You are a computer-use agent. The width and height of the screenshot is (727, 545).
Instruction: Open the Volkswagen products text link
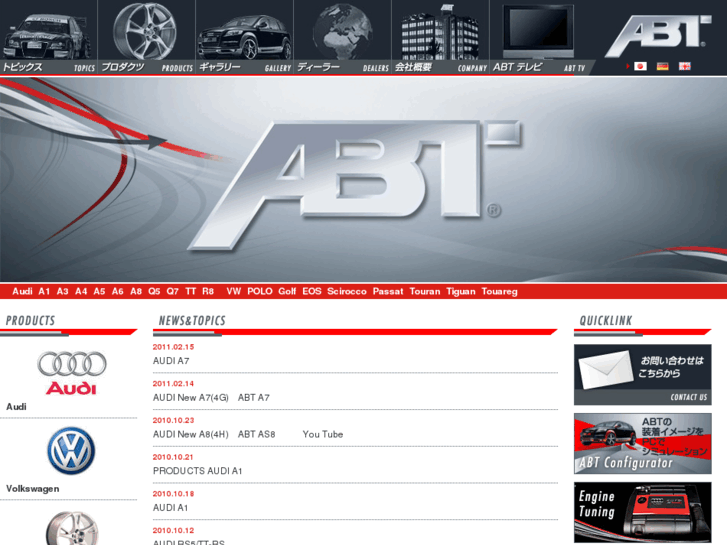coord(32,489)
